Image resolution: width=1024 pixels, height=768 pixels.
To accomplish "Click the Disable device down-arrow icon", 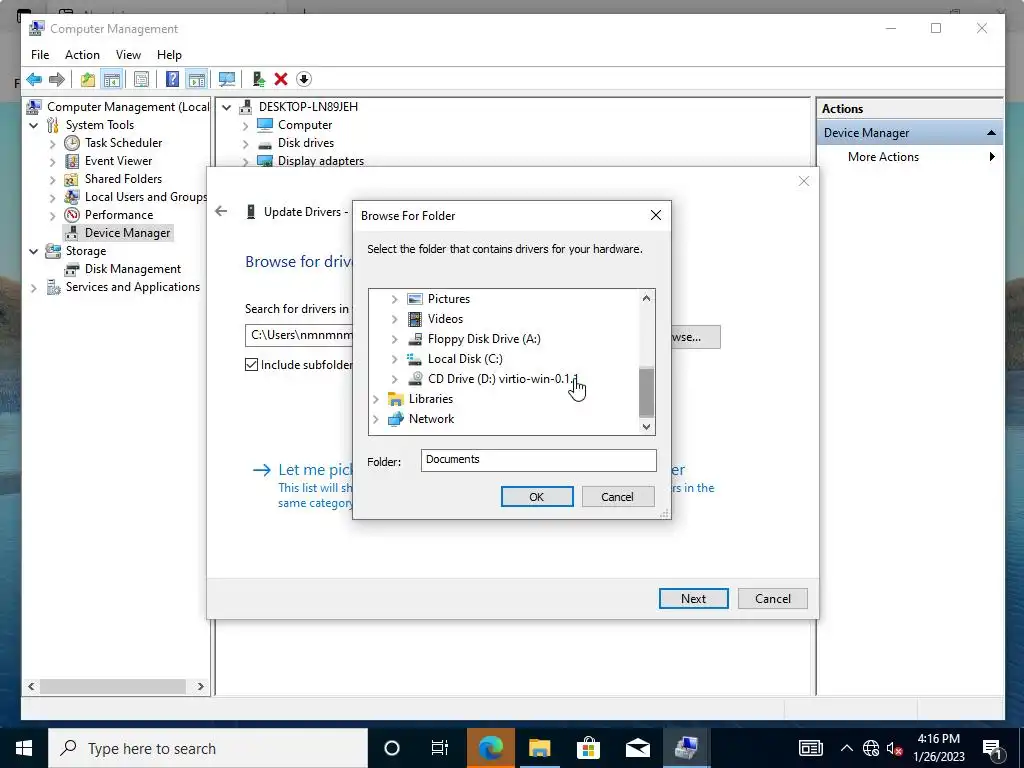I will (304, 80).
